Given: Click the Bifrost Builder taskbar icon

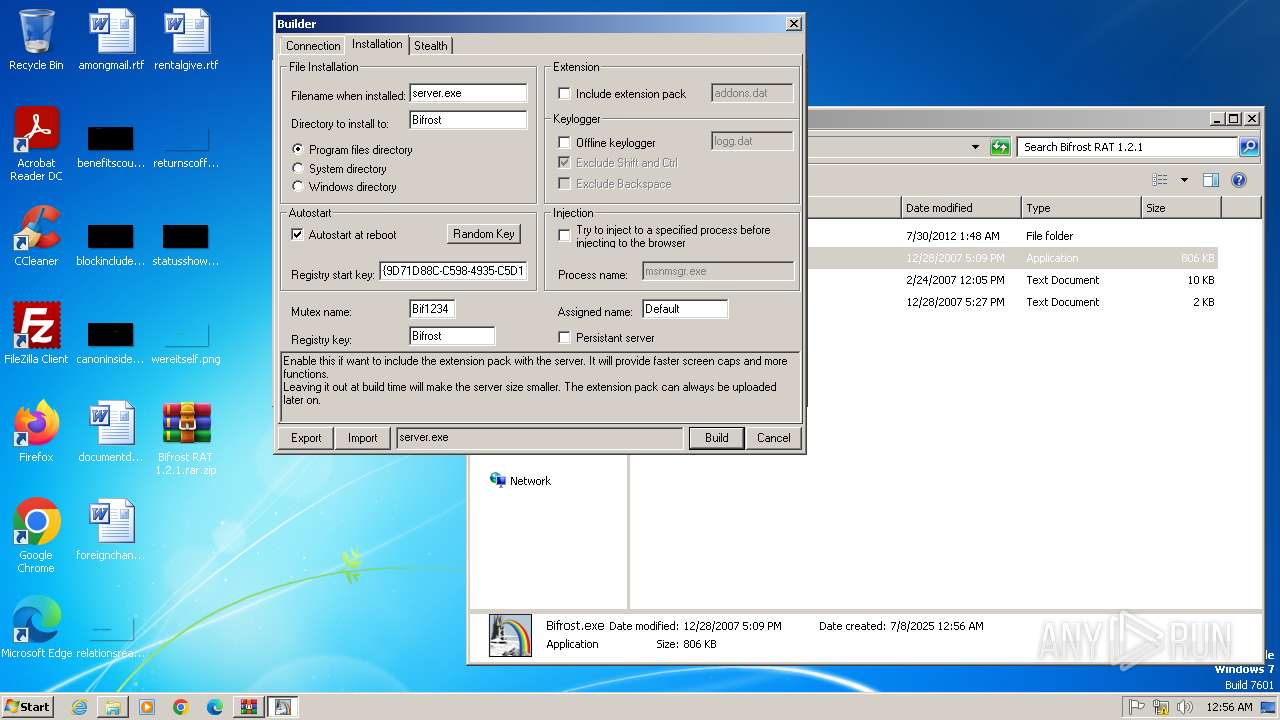Looking at the screenshot, I should 282,707.
